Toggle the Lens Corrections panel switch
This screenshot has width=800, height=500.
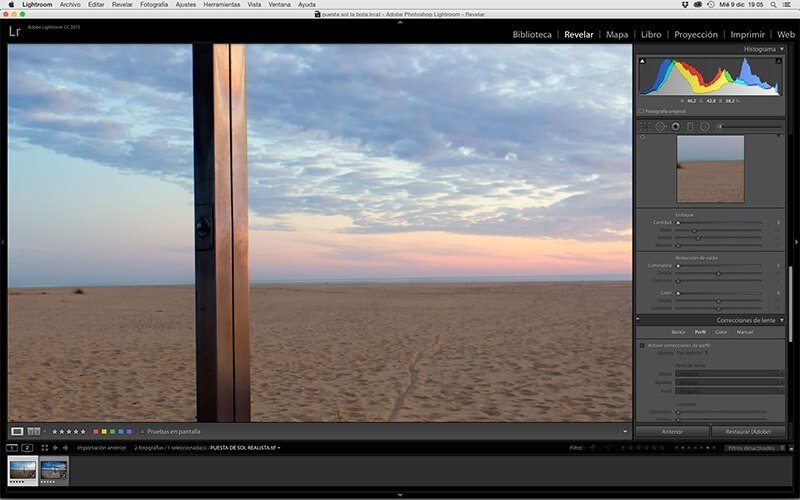point(638,320)
